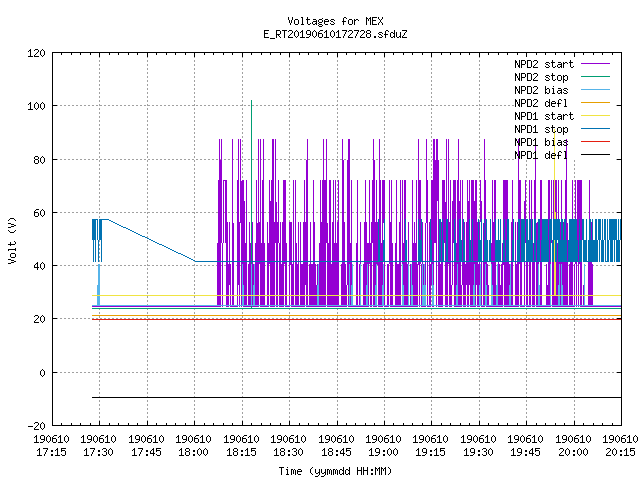
Task: Click the "NPD2 start" legend label
Action: 544,64
